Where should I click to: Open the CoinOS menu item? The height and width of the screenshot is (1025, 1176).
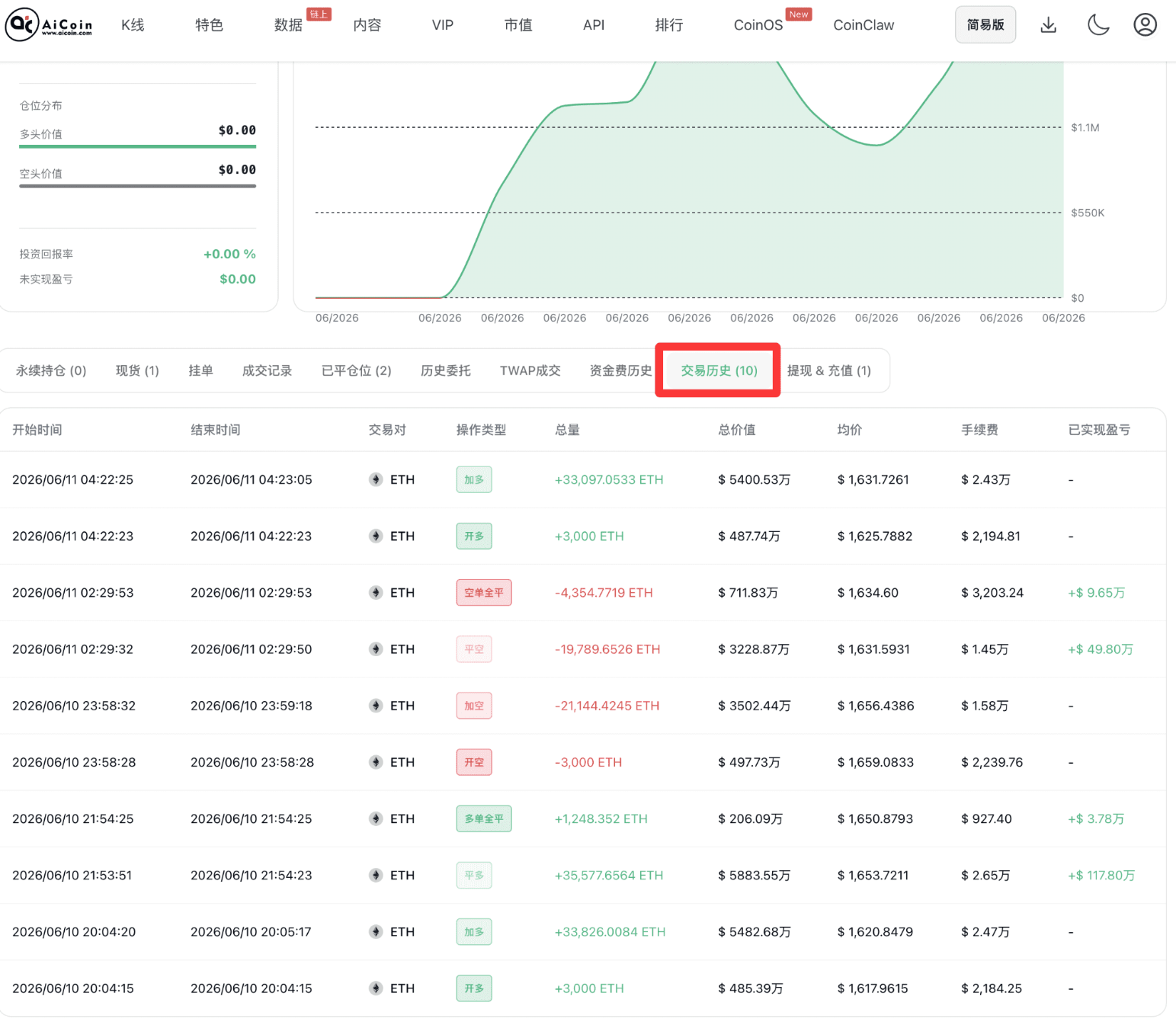[x=758, y=25]
